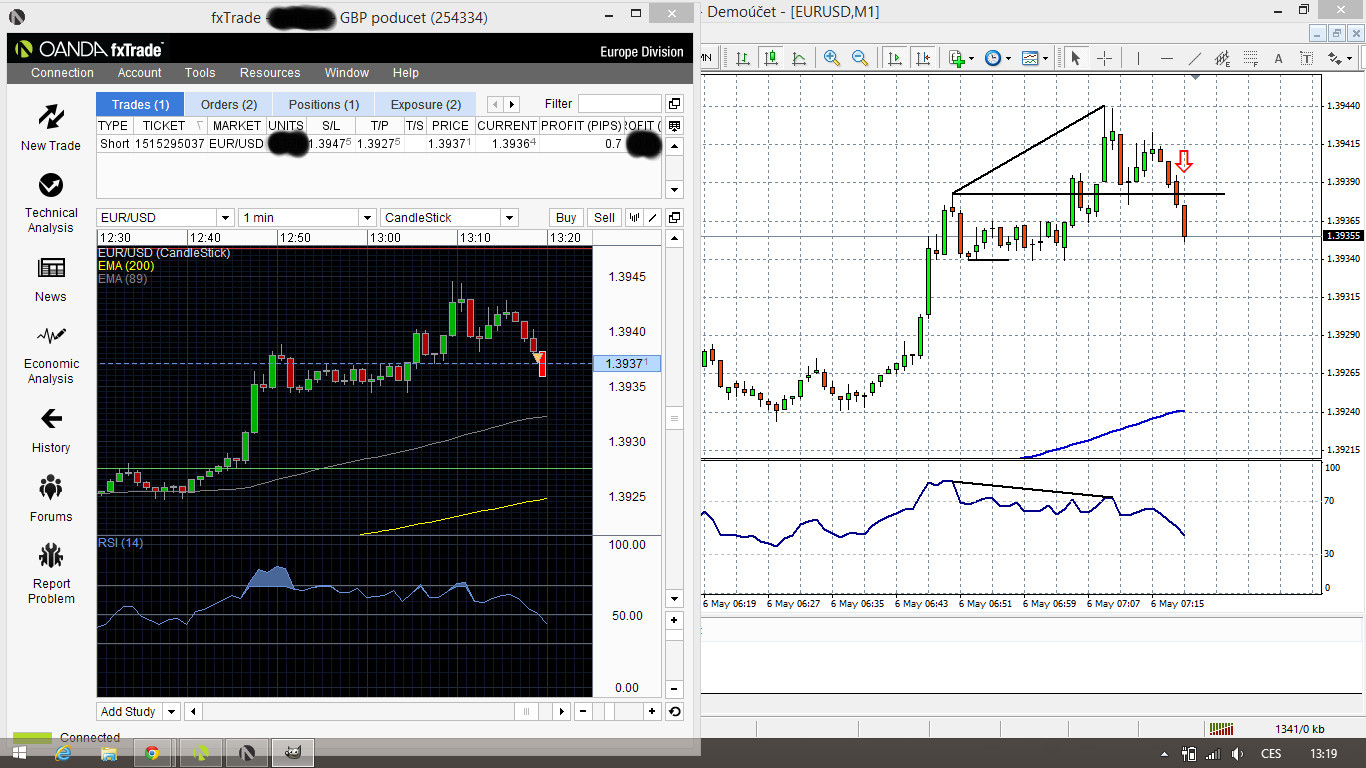This screenshot has width=1366, height=768.
Task: Switch to the Orders (2) tab
Action: point(229,104)
